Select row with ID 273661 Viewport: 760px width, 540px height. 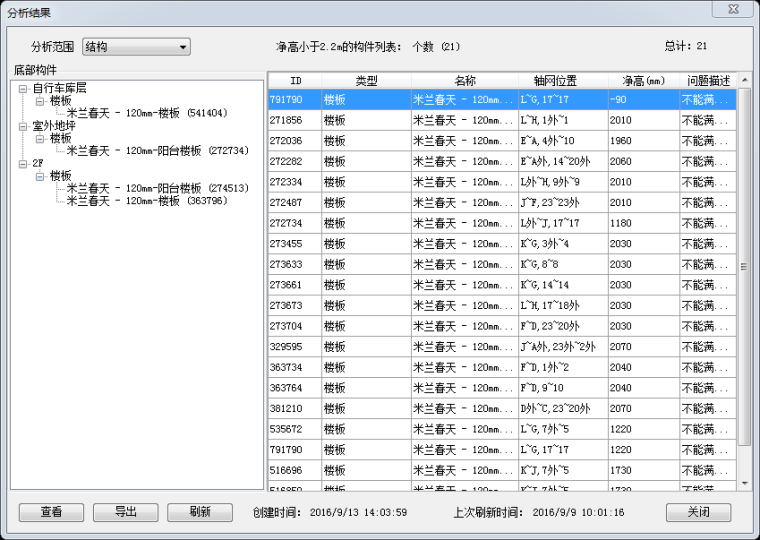click(x=502, y=285)
